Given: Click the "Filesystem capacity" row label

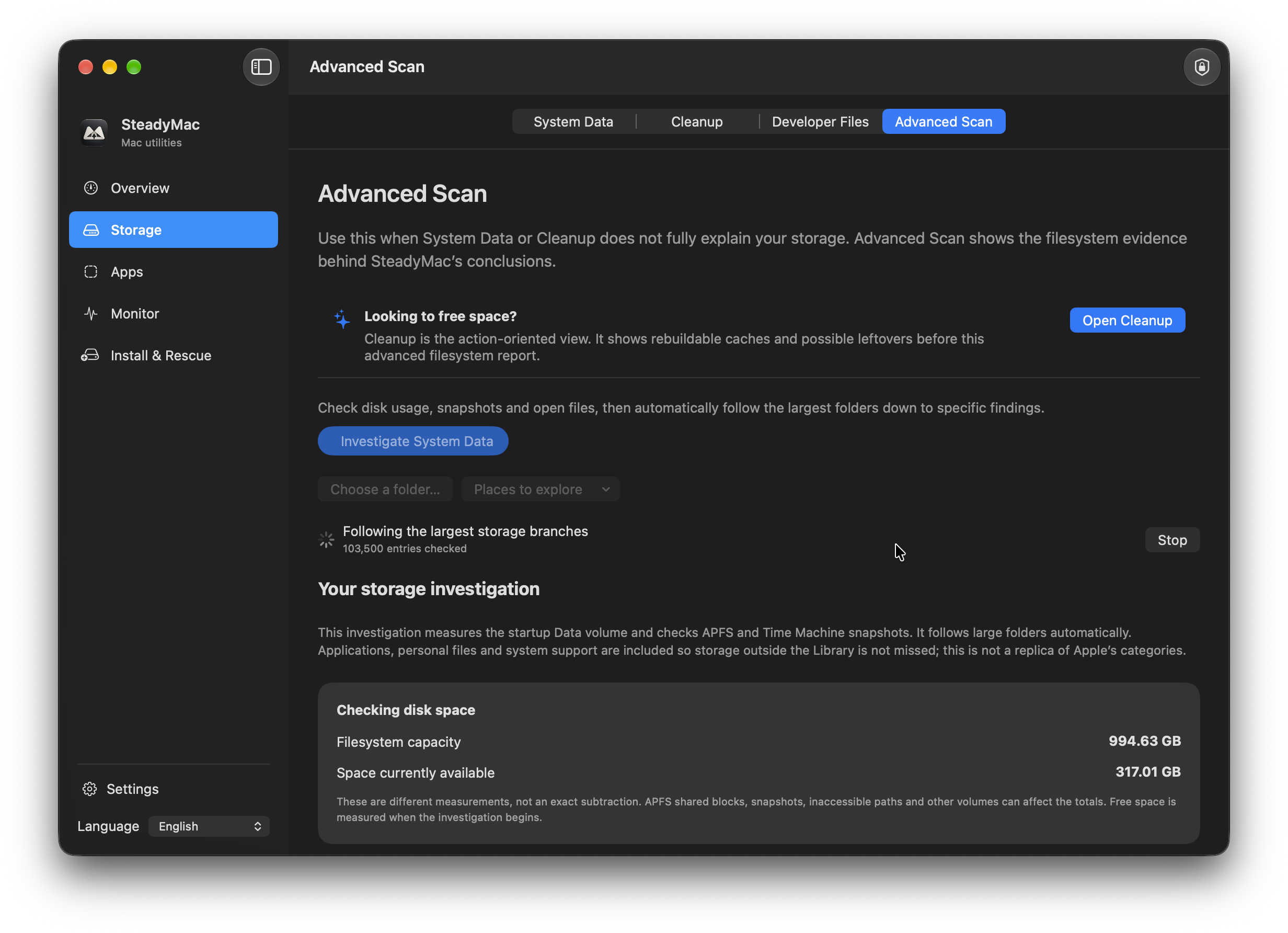Looking at the screenshot, I should click(398, 742).
